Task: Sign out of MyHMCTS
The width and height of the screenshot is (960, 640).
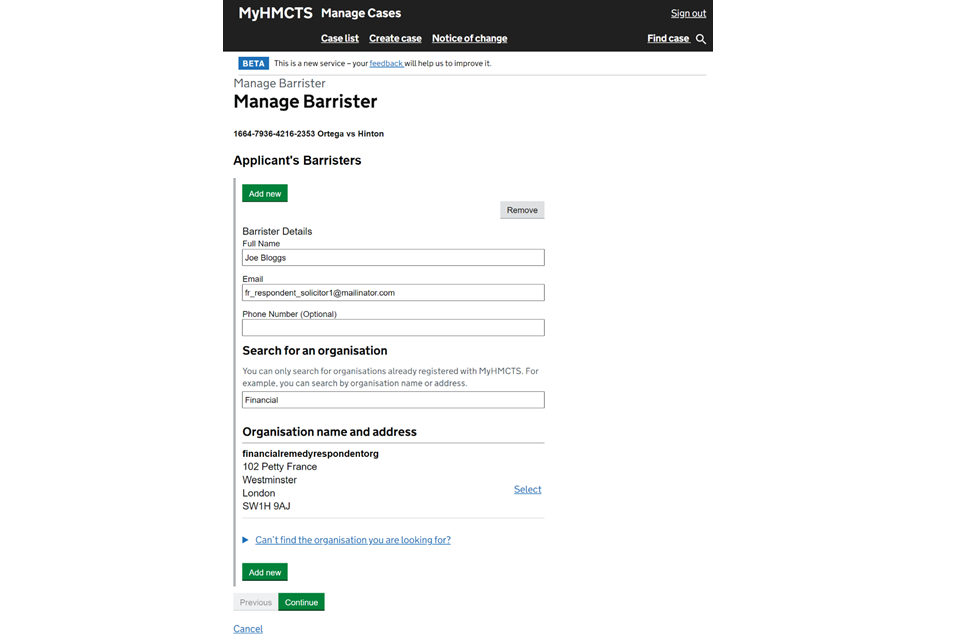Action: point(688,14)
